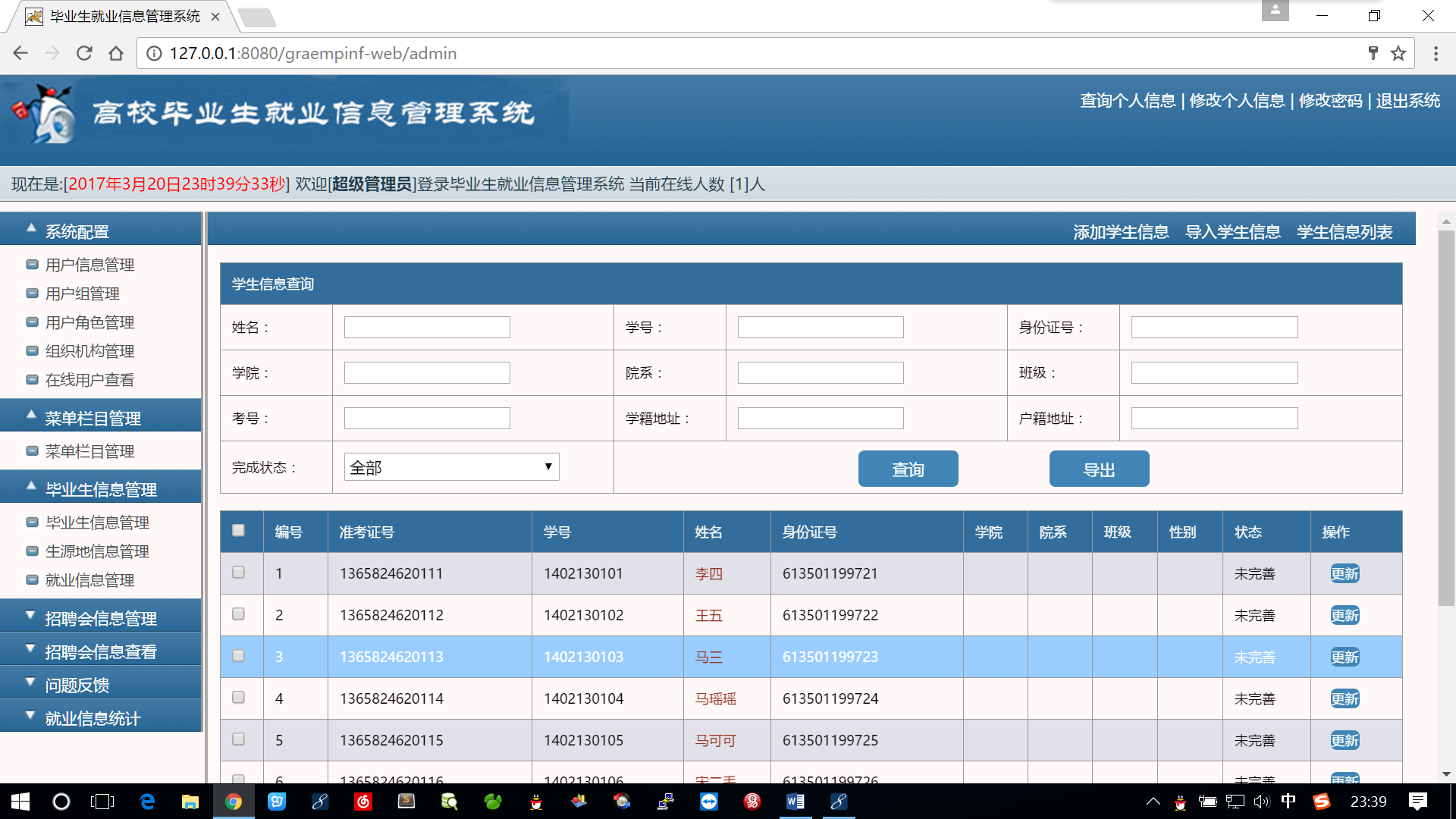Viewport: 1456px width, 819px height.
Task: Open 用户角色管理 in the sidebar
Action: [89, 322]
